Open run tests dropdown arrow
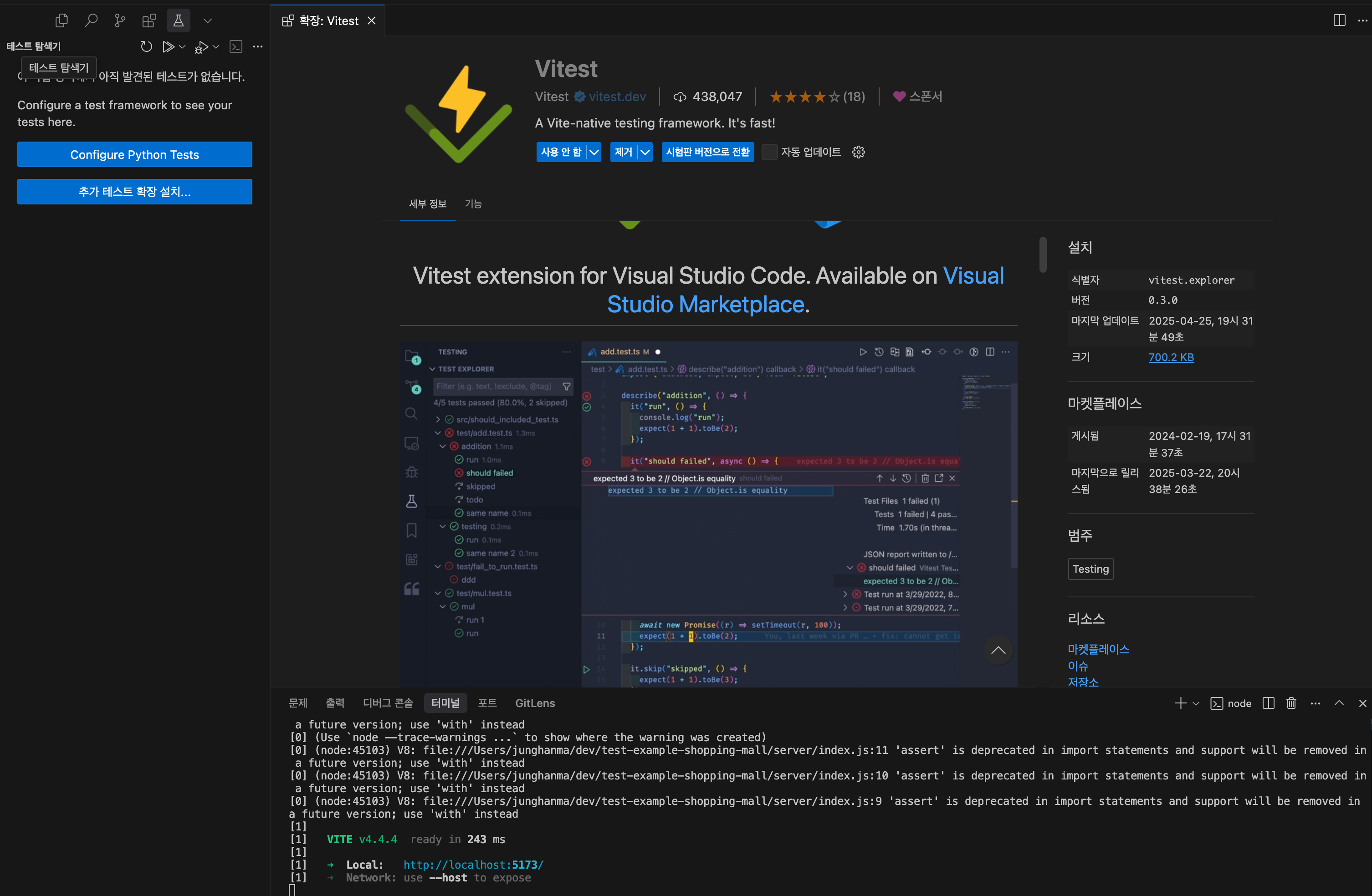Image resolution: width=1372 pixels, height=896 pixels. point(182,47)
